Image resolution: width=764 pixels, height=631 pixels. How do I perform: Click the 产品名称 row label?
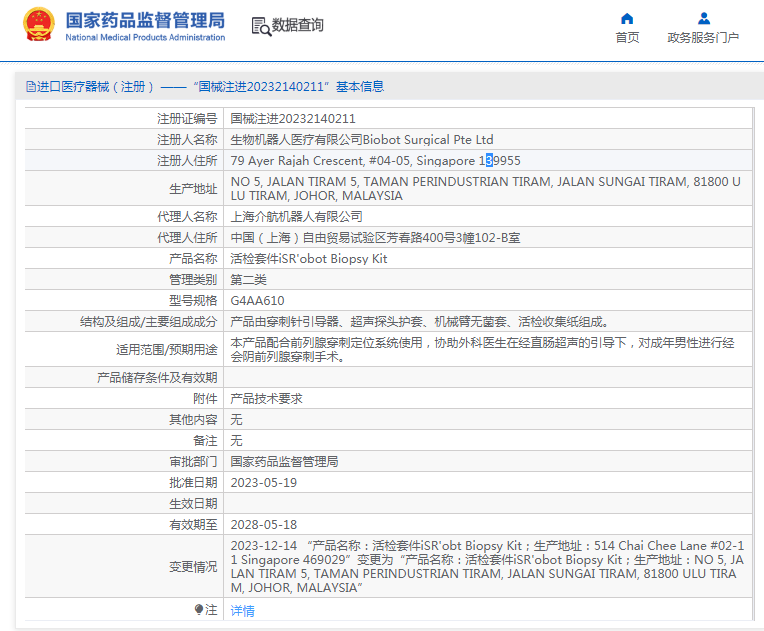click(193, 259)
